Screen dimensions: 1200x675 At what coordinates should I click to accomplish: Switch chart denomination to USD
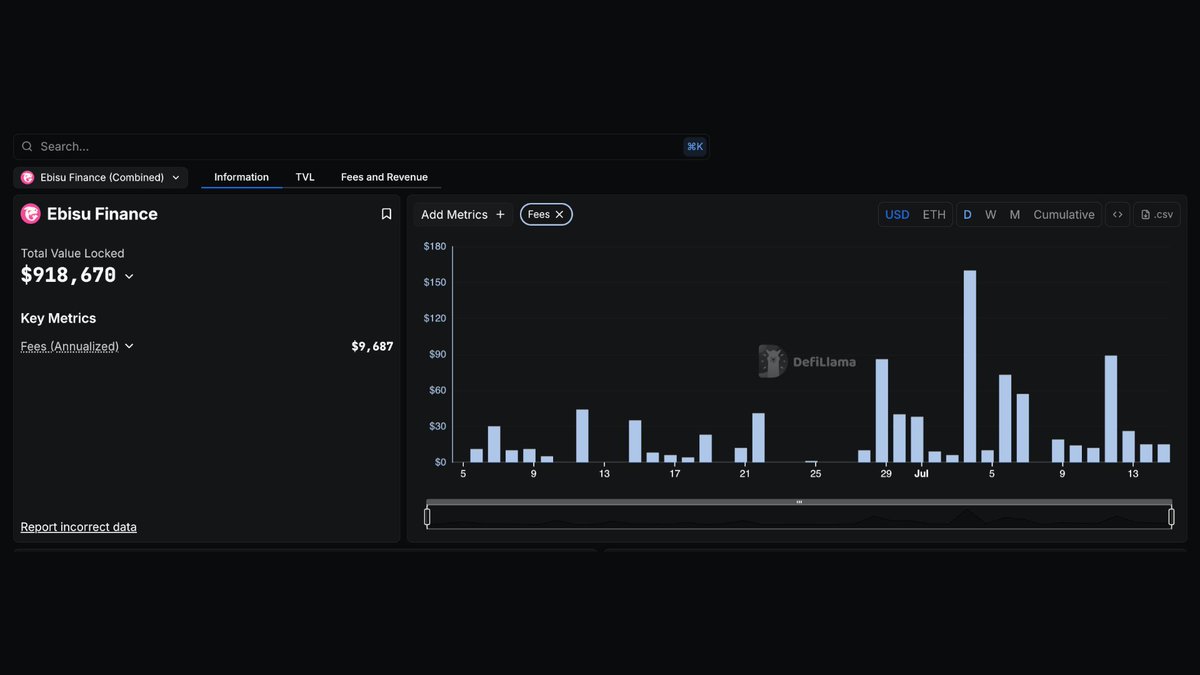897,215
